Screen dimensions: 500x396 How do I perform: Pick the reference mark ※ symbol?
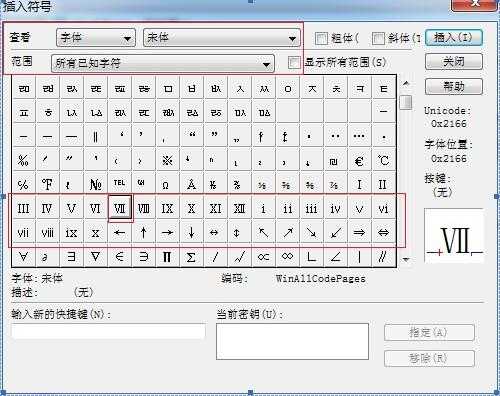click(167, 161)
